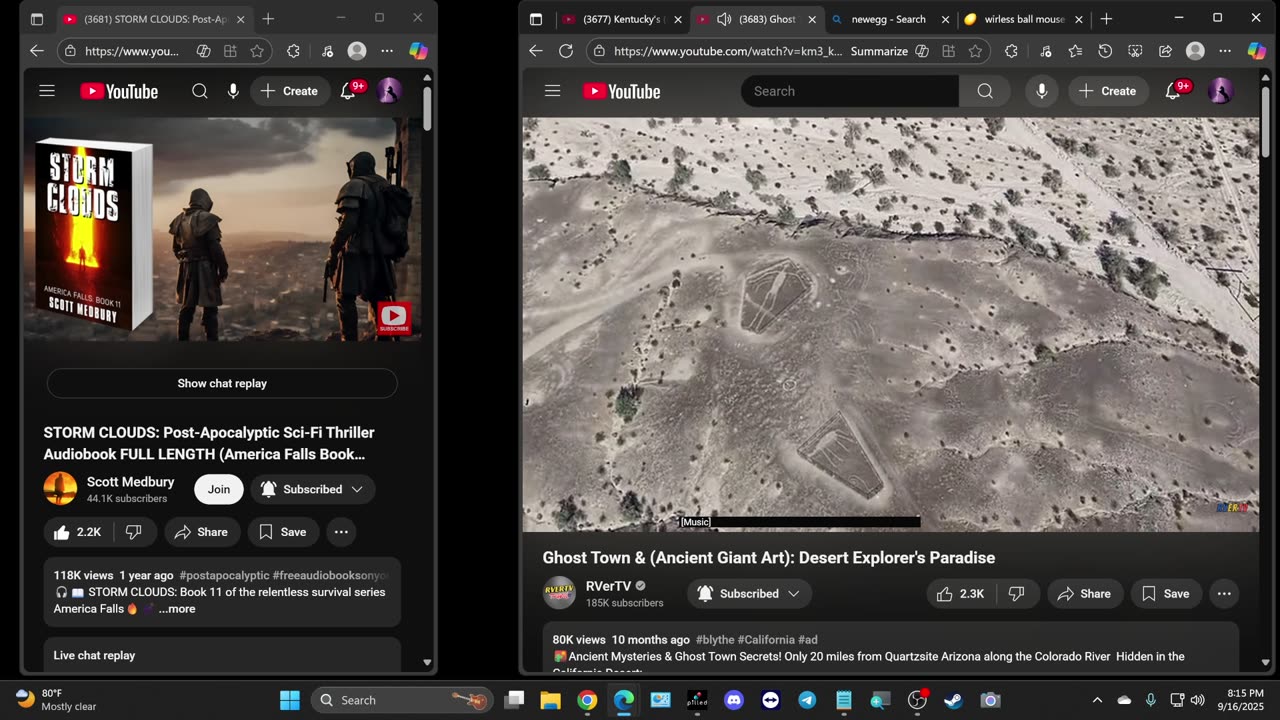1280x720 pixels.
Task: Mute the tab using the speaker icon on the Ghost tab
Action: pos(724,19)
